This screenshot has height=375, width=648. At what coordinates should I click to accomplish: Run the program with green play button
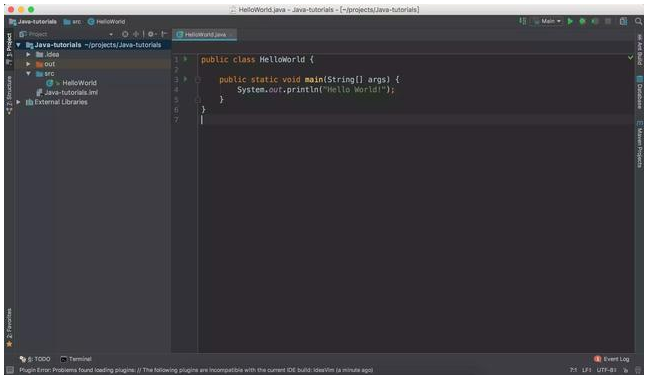tap(570, 21)
